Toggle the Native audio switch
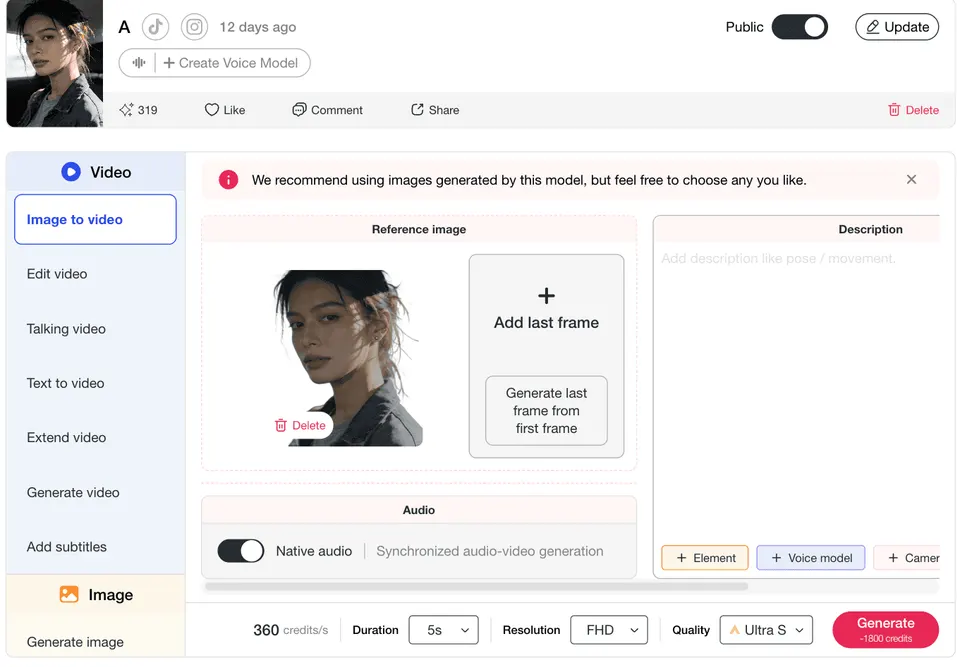960x667 pixels. coord(241,551)
